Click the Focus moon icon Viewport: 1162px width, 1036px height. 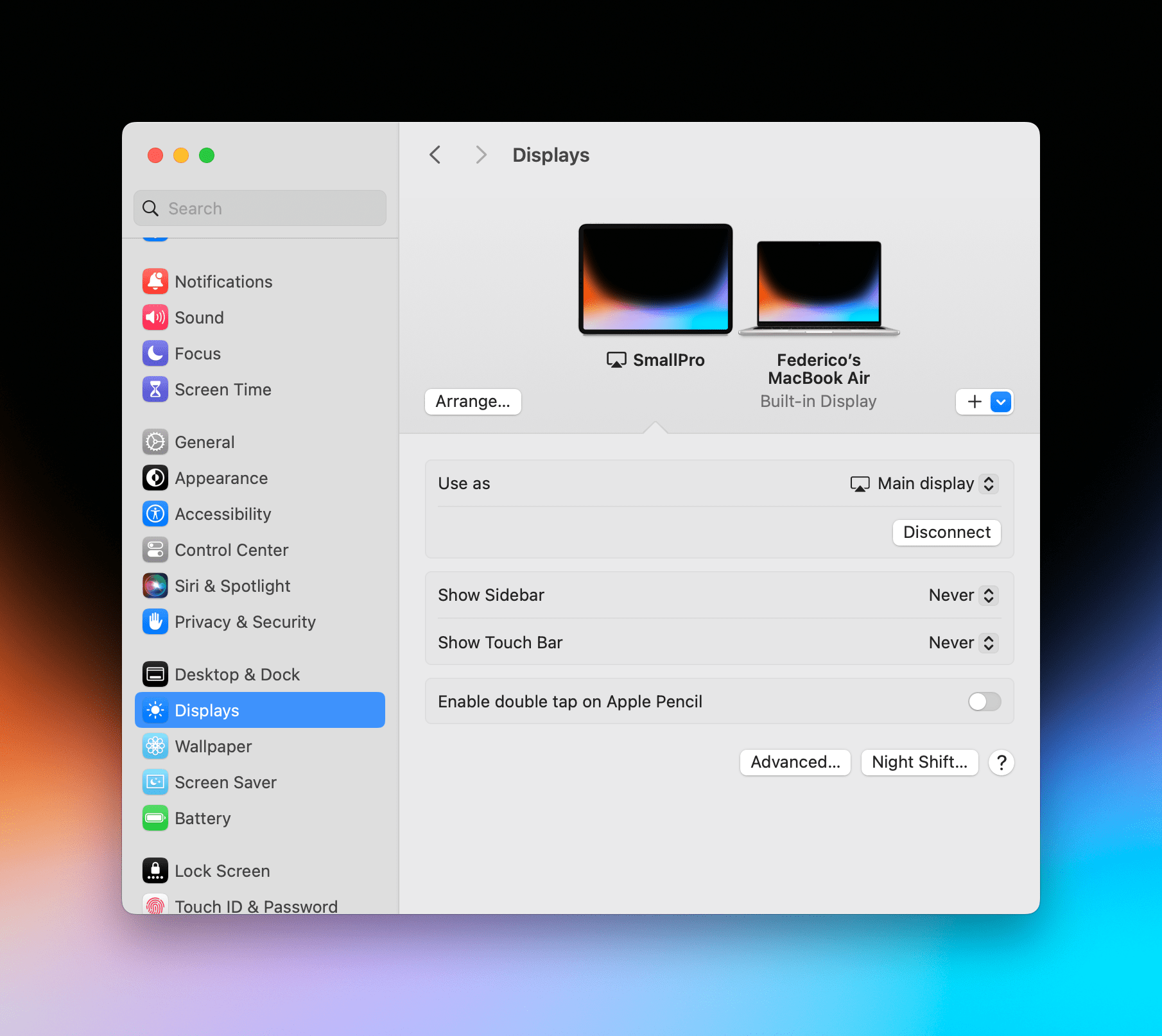[155, 353]
